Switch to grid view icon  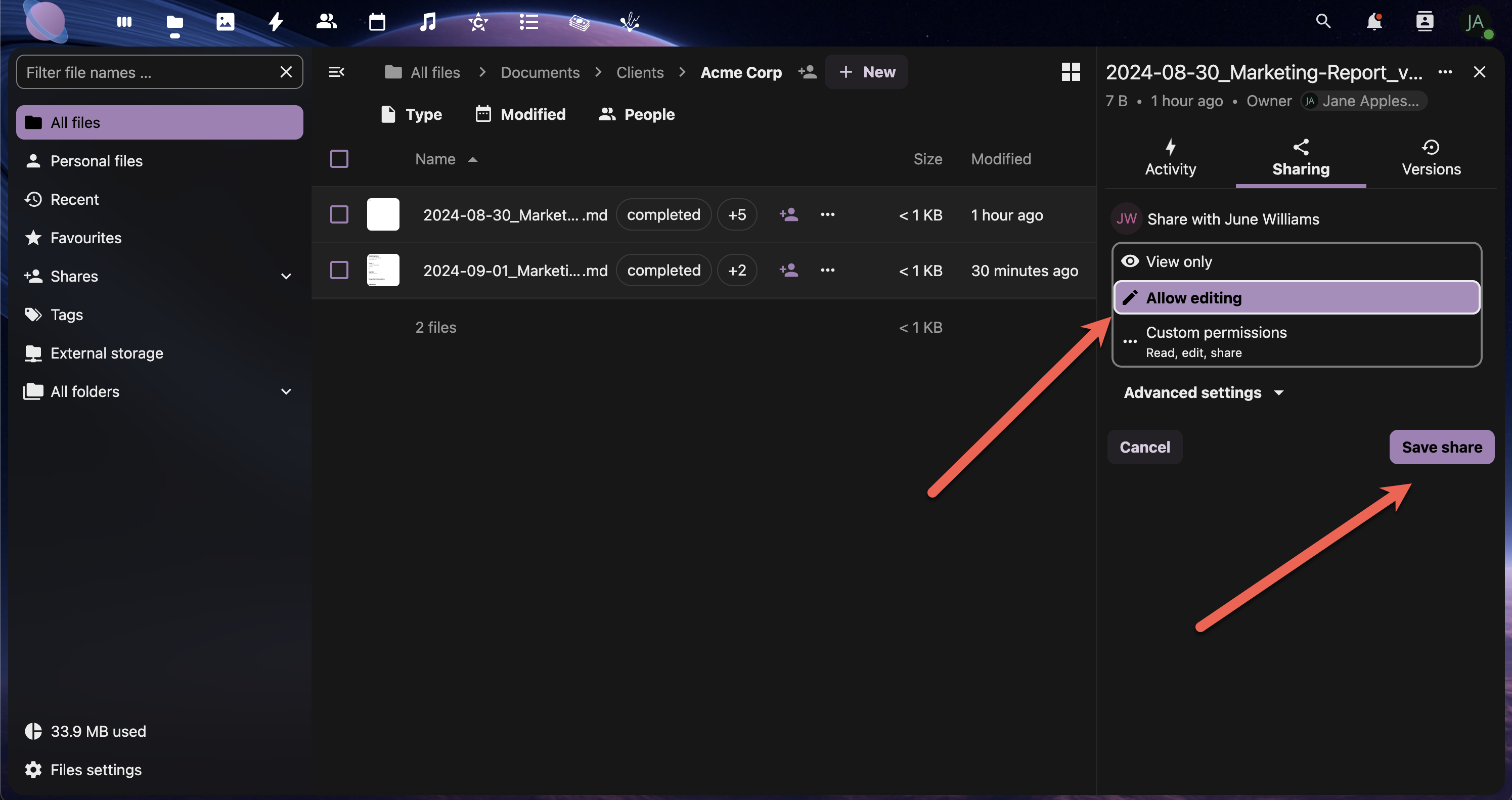1071,72
